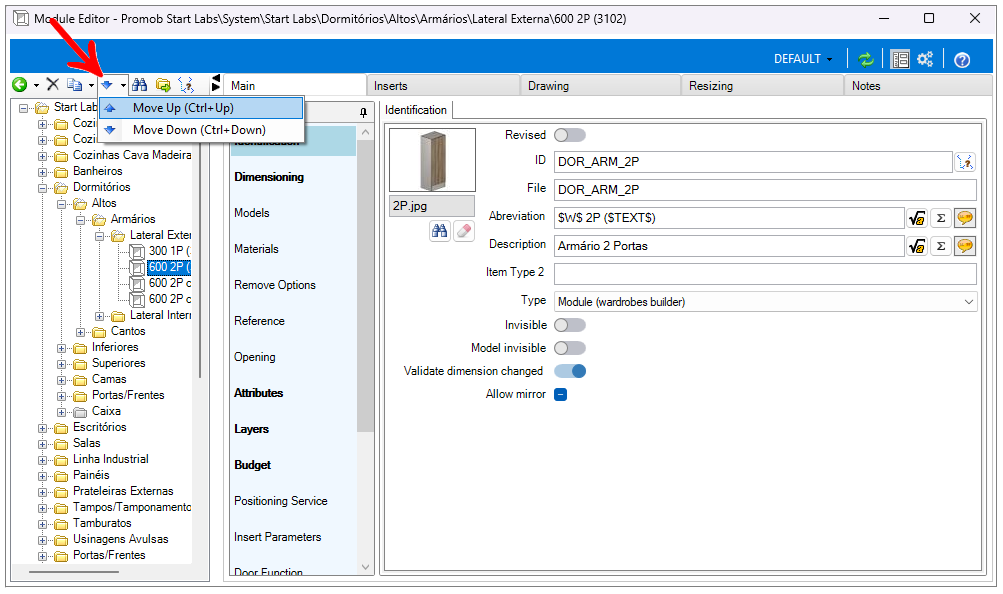Expand the Escritórios folder in tree
The height and width of the screenshot is (594, 1003).
coord(43,427)
